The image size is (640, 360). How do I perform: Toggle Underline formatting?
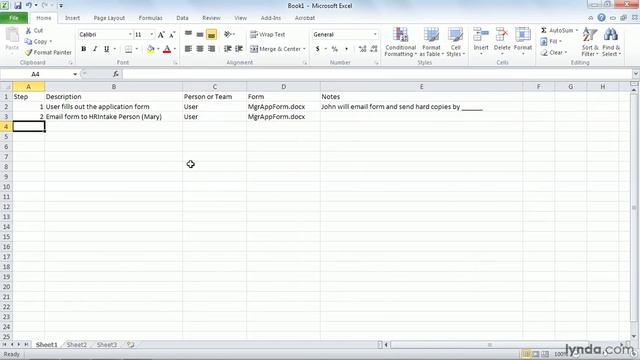tap(107, 49)
